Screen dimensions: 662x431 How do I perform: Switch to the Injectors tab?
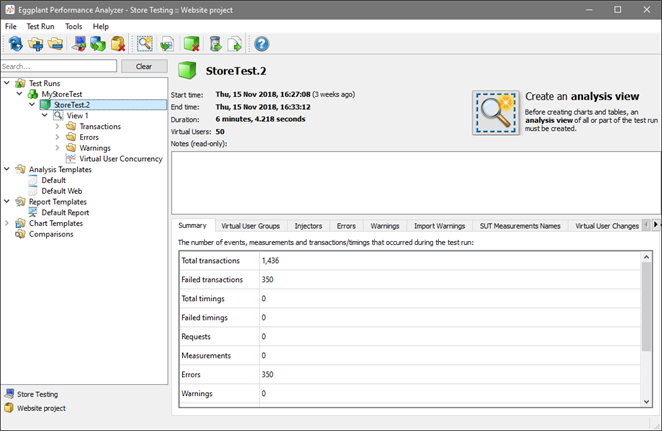click(x=308, y=226)
